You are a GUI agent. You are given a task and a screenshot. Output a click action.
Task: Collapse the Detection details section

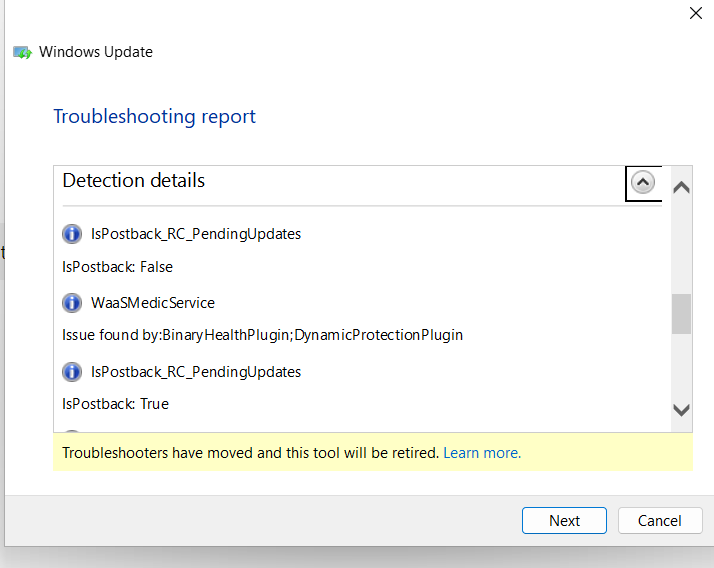[x=643, y=183]
